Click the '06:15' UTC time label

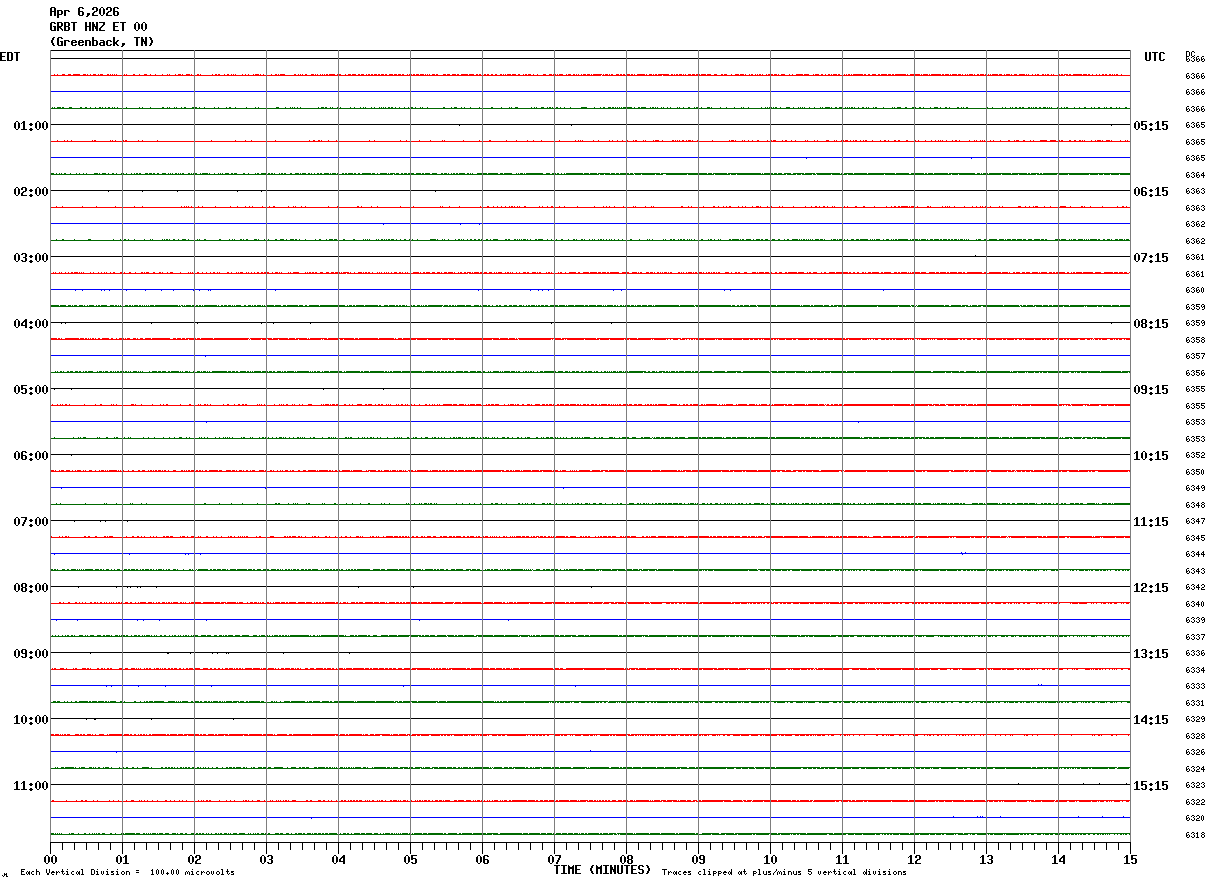pos(1151,192)
